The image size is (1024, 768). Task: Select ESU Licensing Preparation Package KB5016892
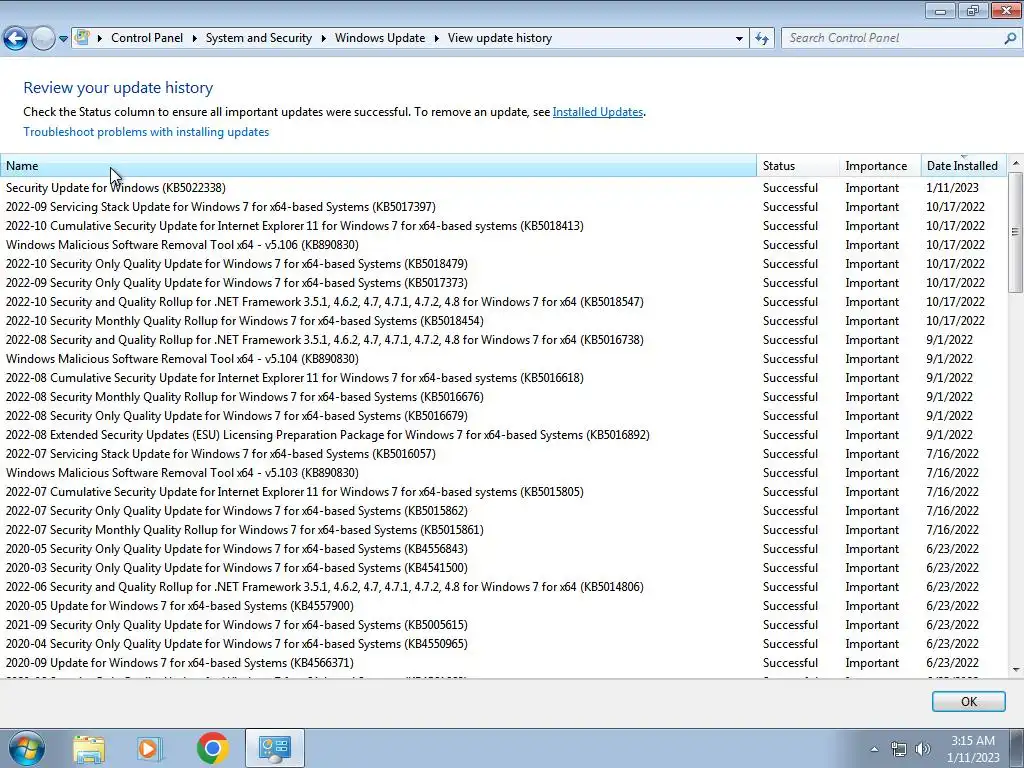[503, 435]
